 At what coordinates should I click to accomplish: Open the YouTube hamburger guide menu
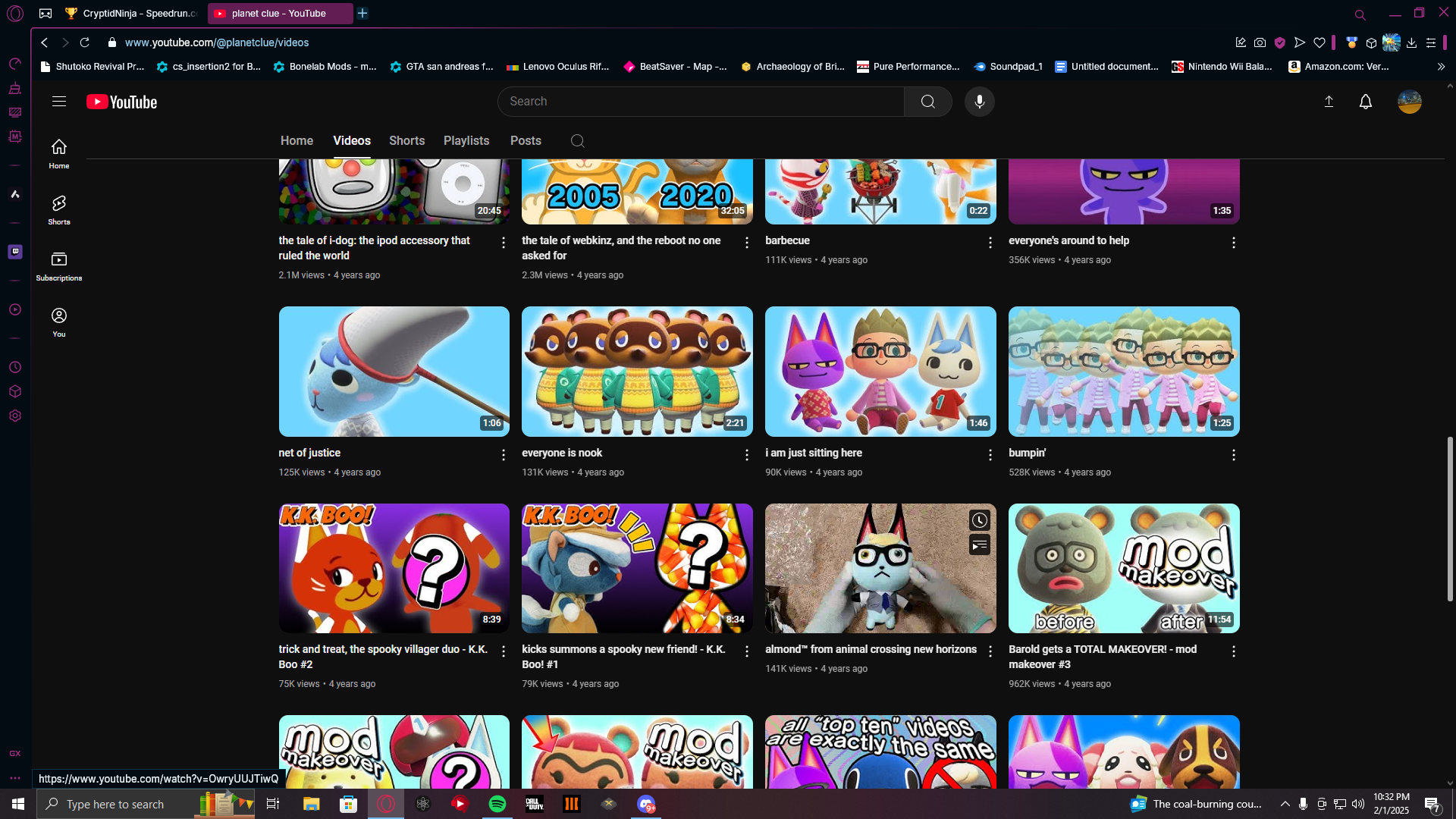click(59, 102)
